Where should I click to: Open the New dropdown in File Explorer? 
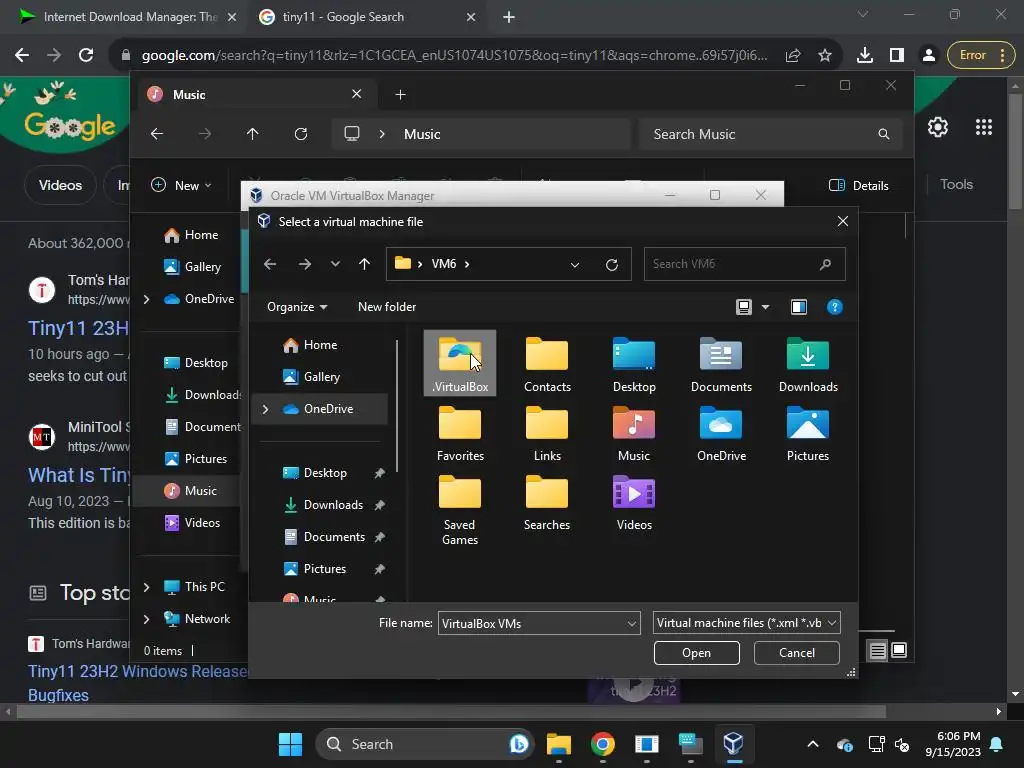pos(182,185)
